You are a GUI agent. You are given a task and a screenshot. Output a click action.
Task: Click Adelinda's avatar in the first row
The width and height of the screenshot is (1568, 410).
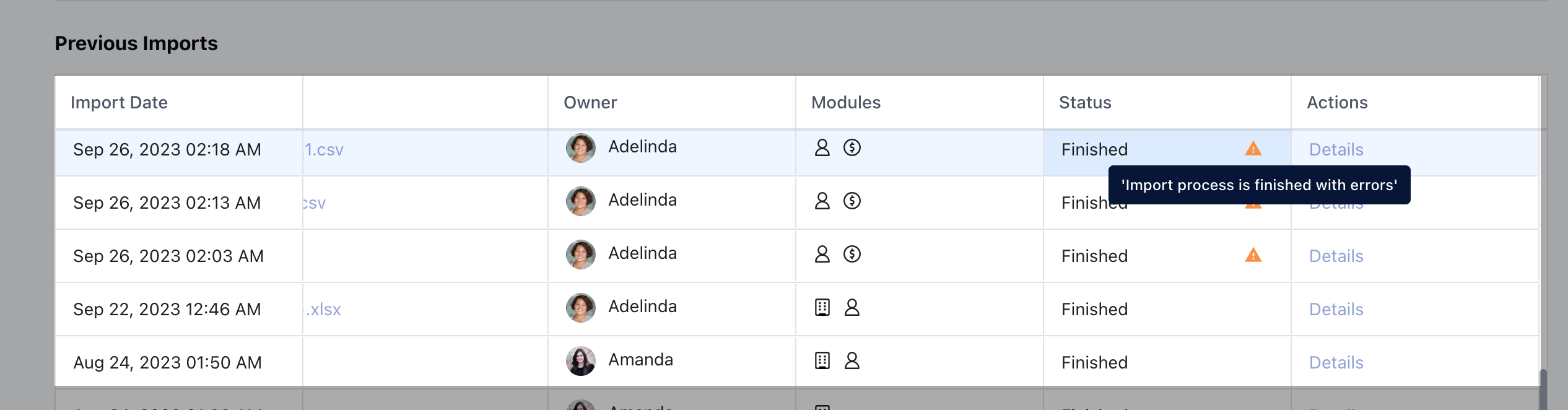[x=580, y=148]
